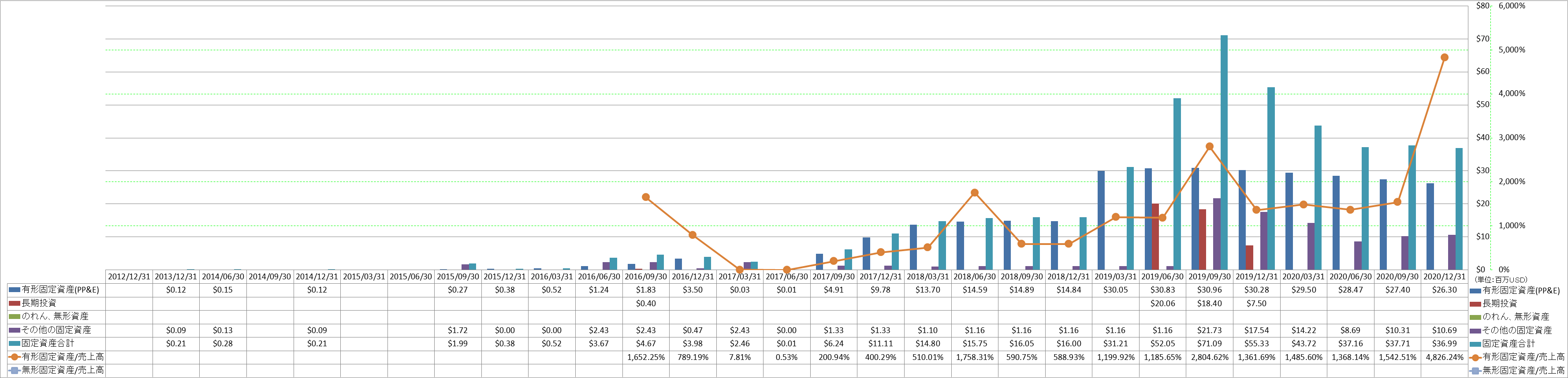Click the $26.30 PP&E cell
This screenshot has height=378, width=1568.
point(1445,290)
